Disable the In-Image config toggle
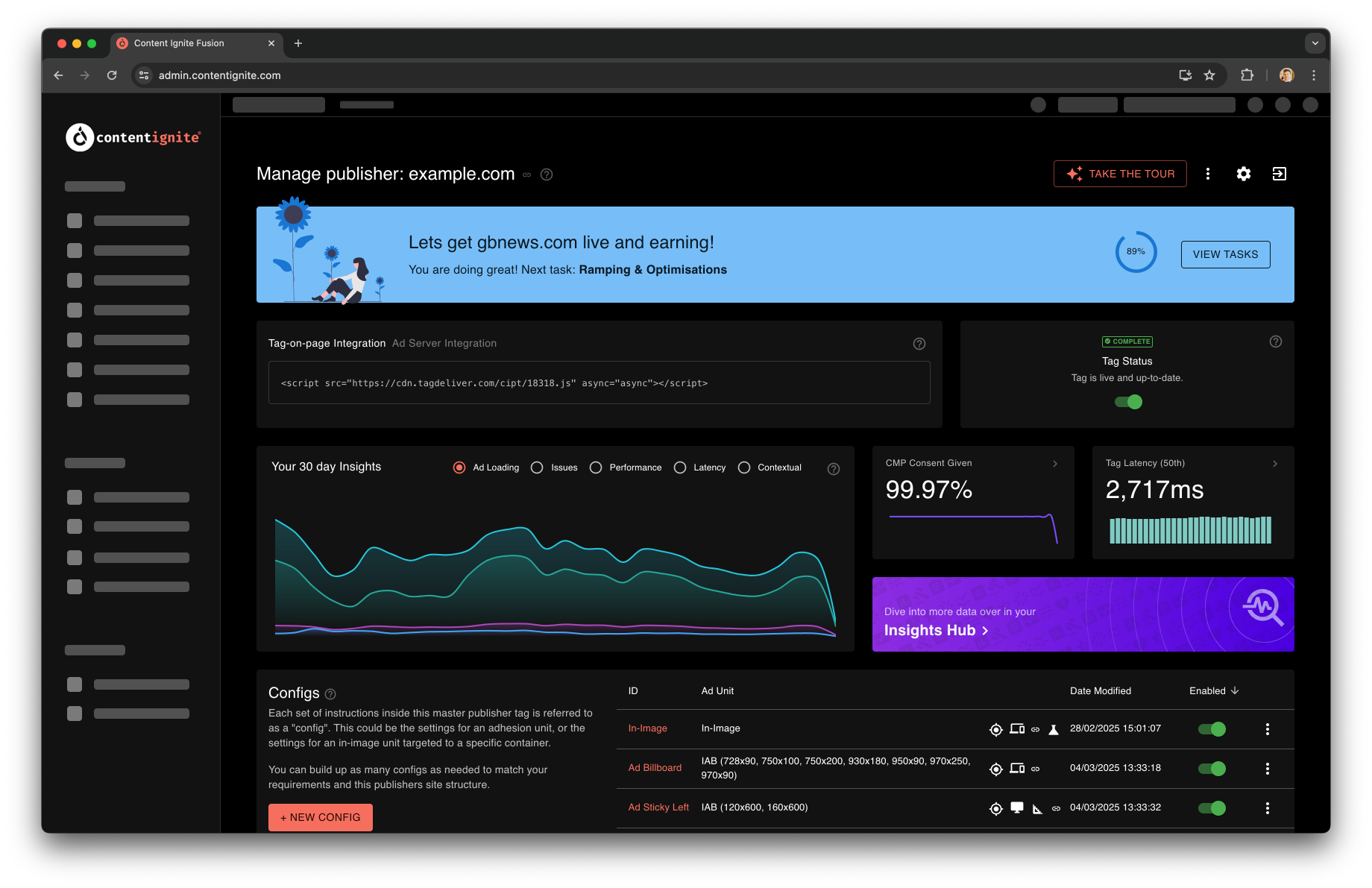Viewport: 1372px width, 888px height. (x=1212, y=729)
